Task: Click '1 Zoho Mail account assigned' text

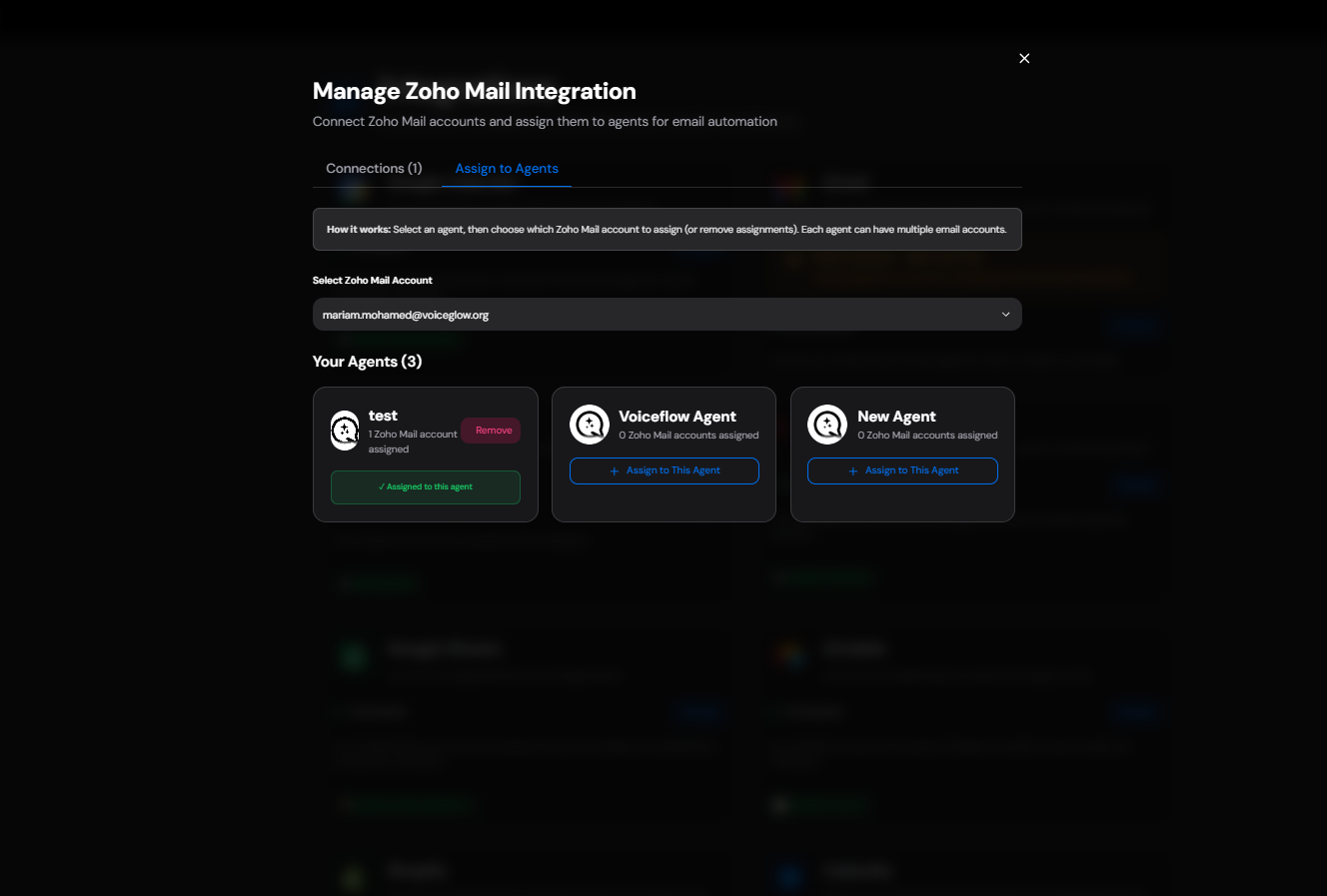Action: tap(413, 442)
